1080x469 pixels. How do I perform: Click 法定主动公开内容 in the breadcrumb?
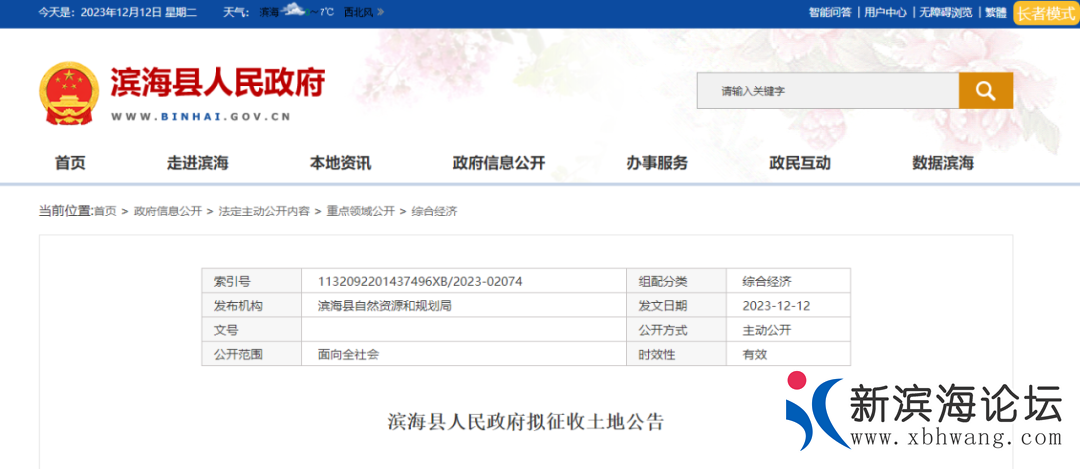point(264,212)
